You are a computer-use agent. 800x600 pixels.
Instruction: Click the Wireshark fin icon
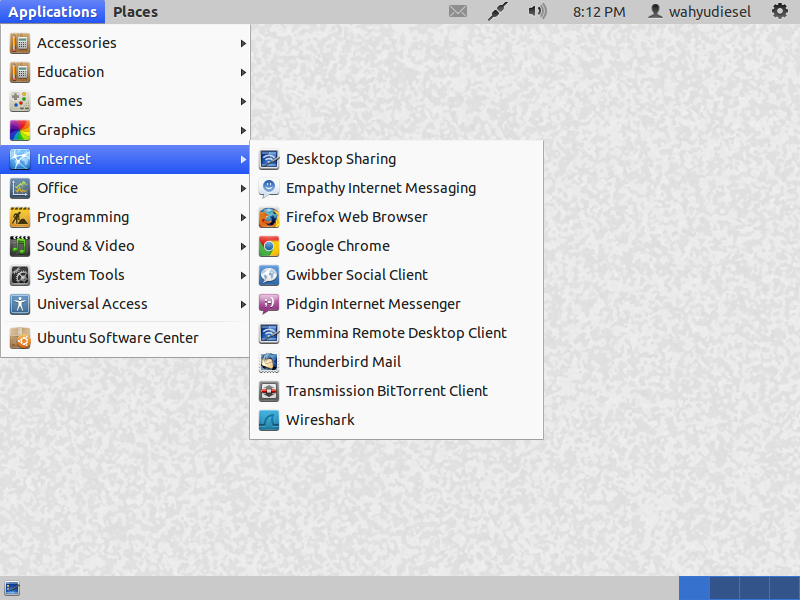coord(269,420)
